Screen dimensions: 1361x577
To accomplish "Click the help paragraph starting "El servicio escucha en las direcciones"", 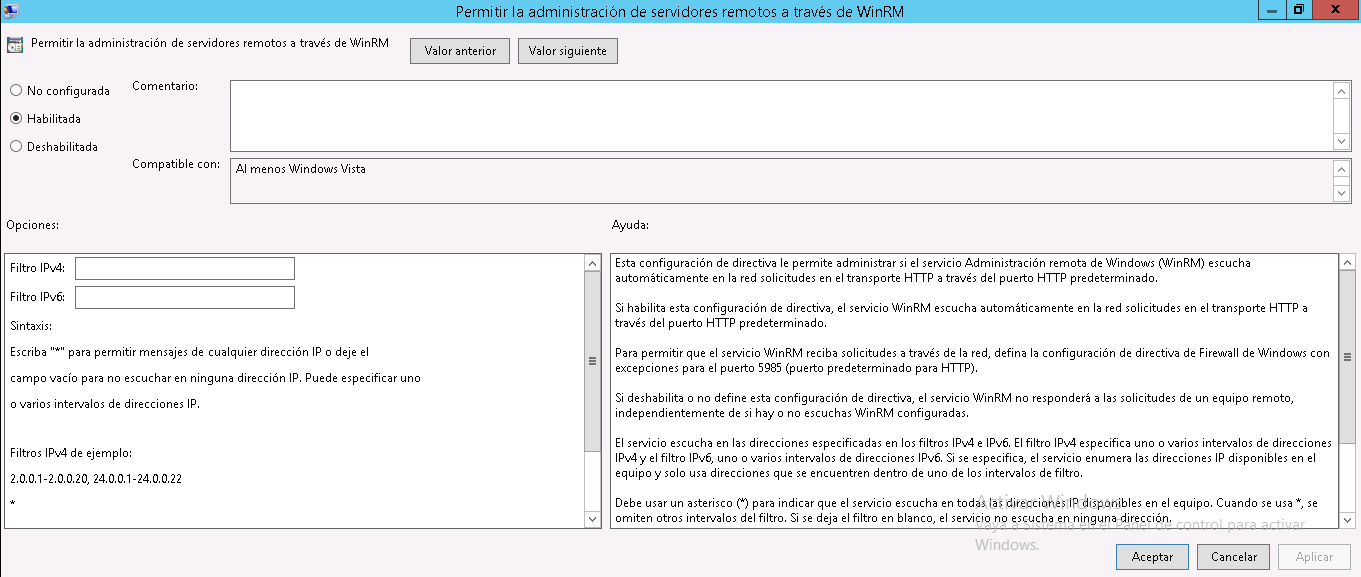I will 973,458.
